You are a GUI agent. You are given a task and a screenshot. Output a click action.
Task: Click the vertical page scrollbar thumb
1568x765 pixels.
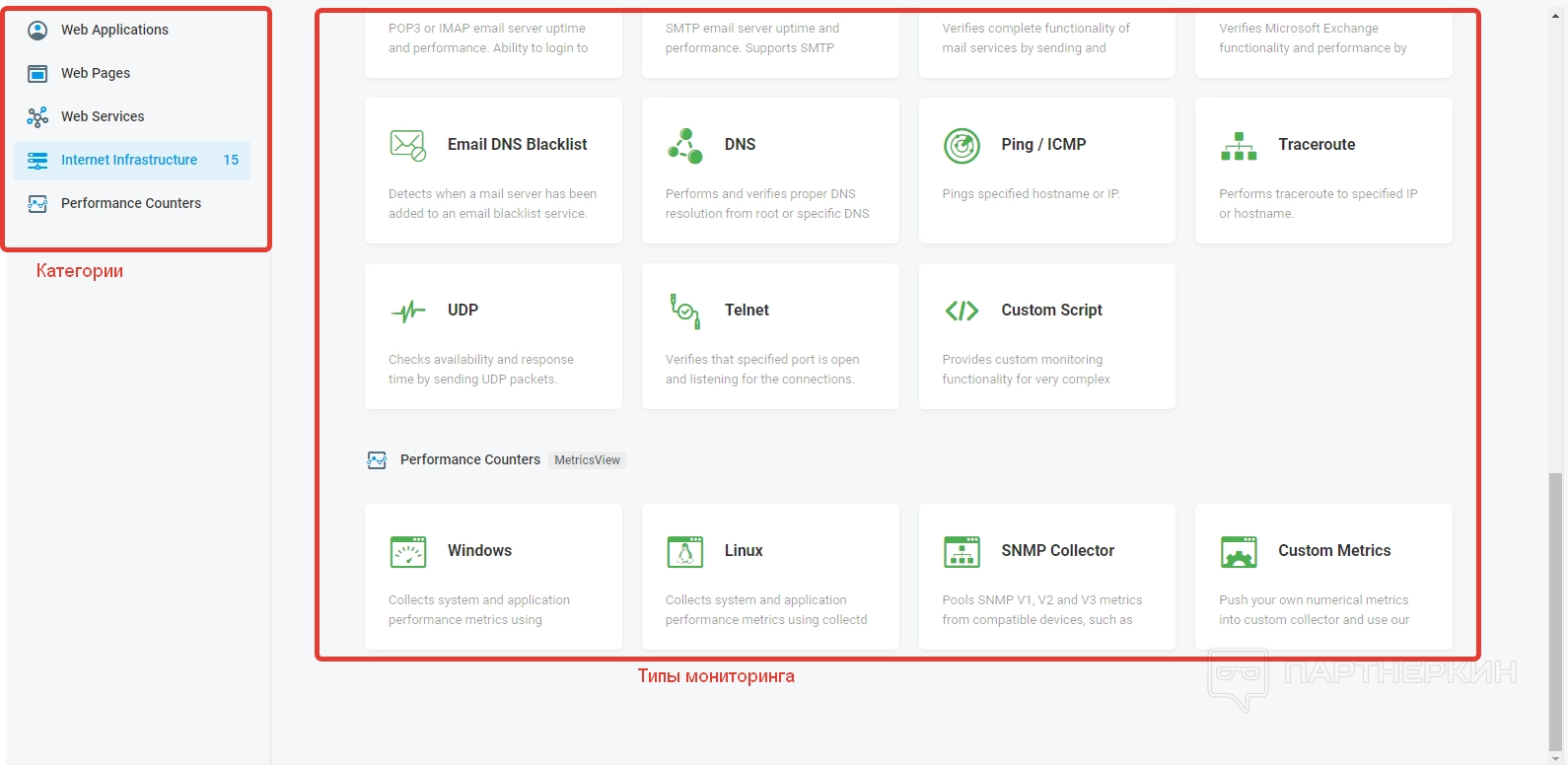tap(1555, 612)
